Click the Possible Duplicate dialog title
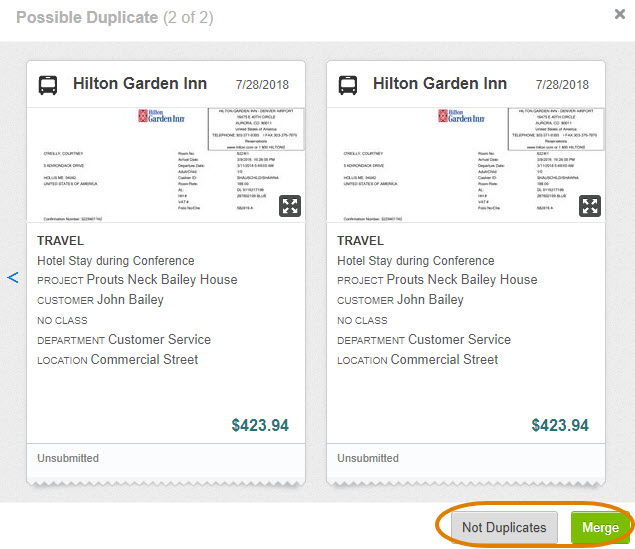 point(115,17)
